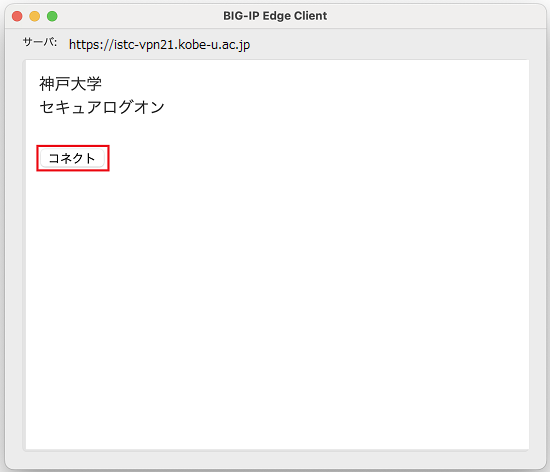The image size is (550, 472).
Task: Click the BIG-IP Edge Client window title
Action: (x=275, y=16)
